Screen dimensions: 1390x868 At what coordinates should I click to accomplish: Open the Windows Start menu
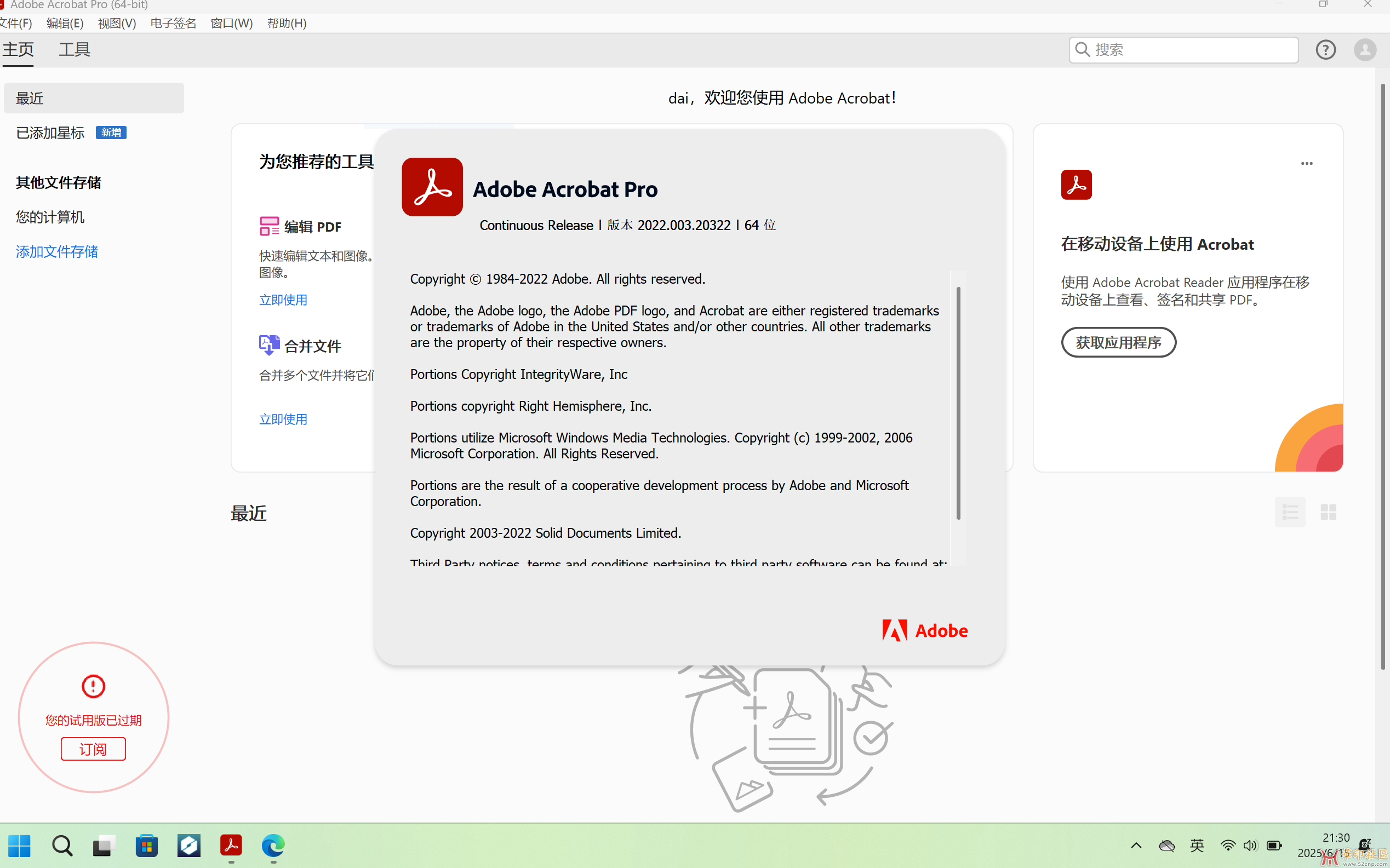point(20,846)
